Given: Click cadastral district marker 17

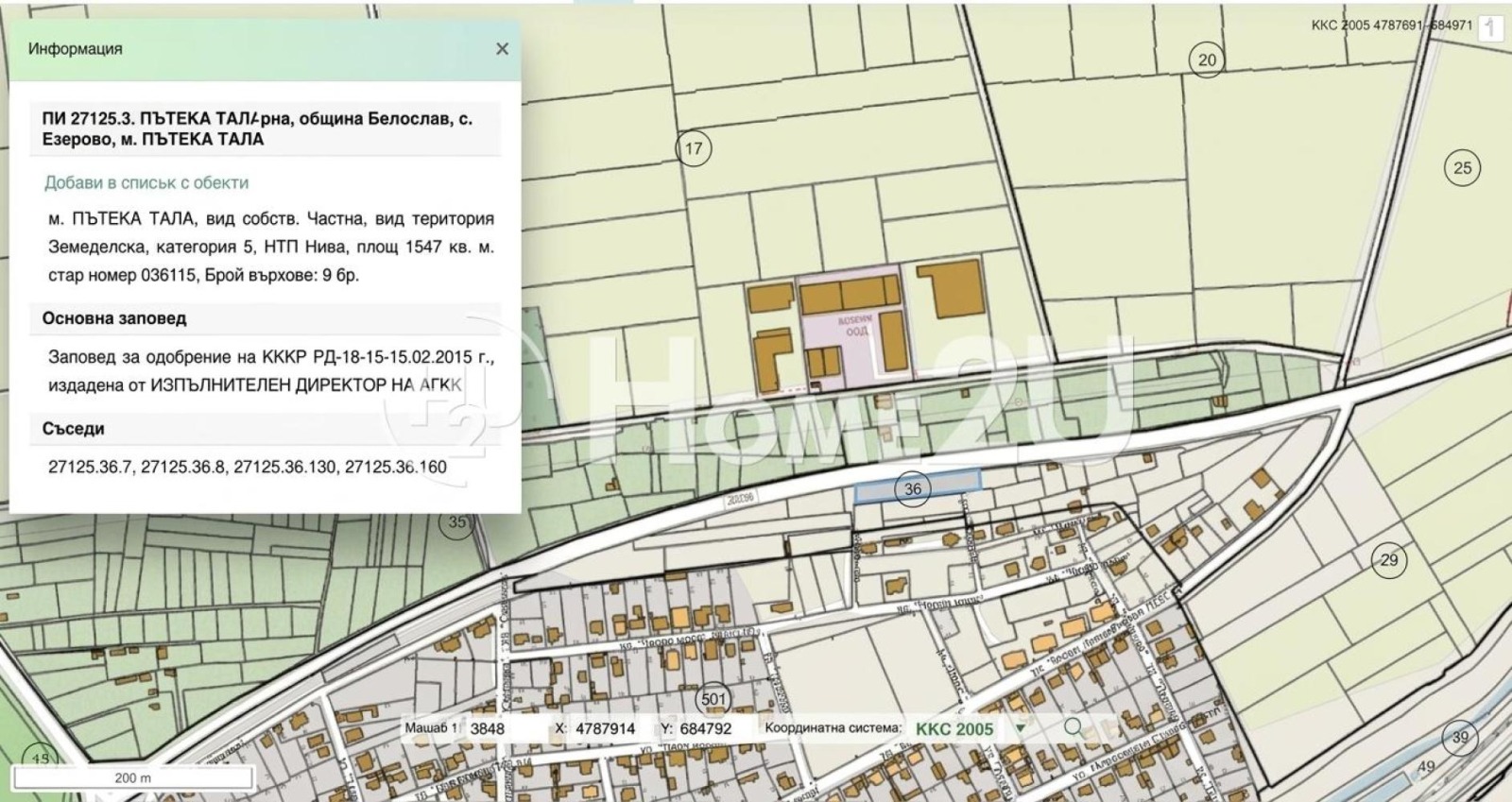Looking at the screenshot, I should click(694, 148).
